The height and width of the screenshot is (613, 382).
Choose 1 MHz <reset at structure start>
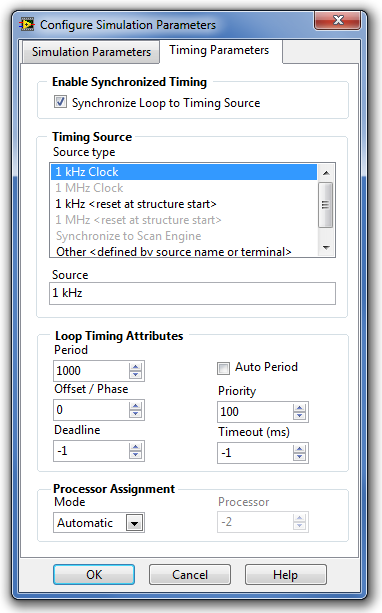[x=184, y=220]
